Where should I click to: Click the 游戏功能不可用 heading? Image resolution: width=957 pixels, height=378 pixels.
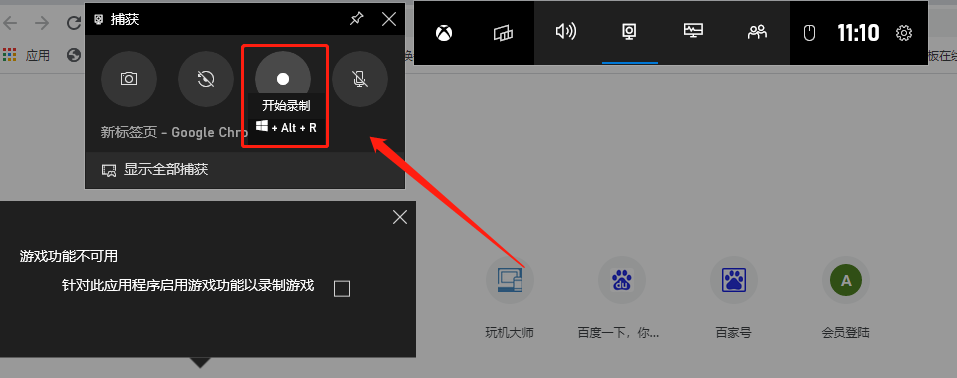pos(68,256)
